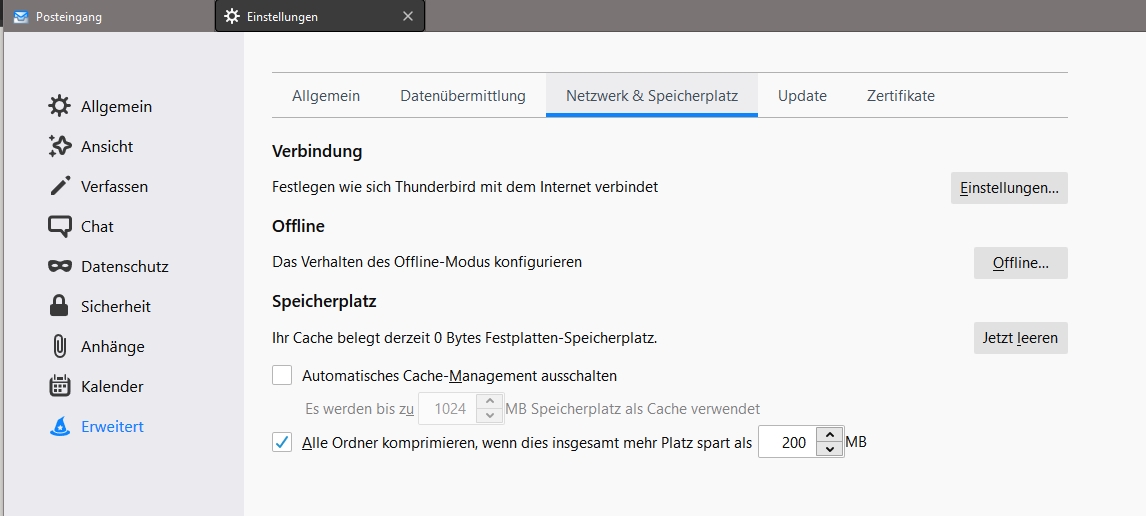The width and height of the screenshot is (1146, 516).
Task: Switch to the Update tab
Action: [x=802, y=96]
